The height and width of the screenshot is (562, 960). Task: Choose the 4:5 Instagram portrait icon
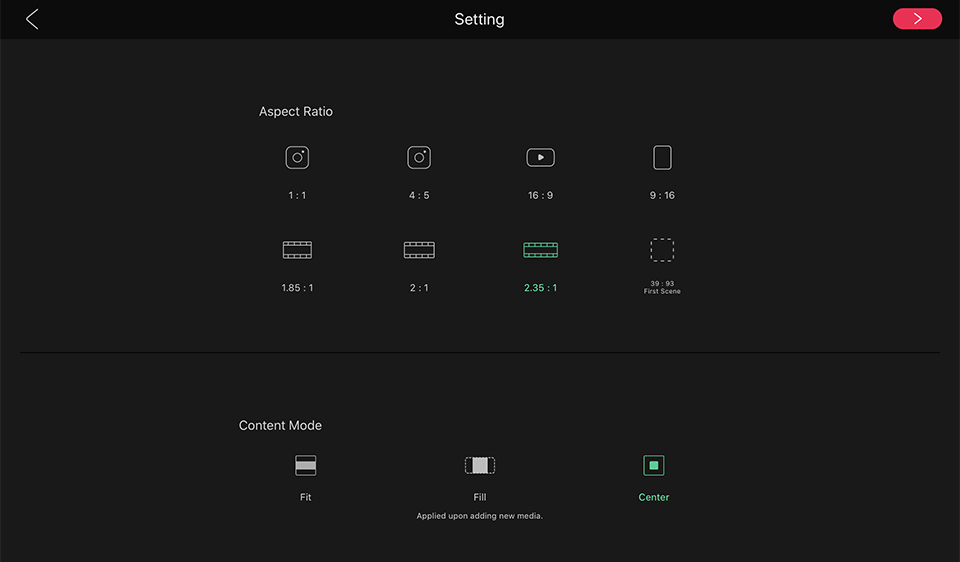pyautogui.click(x=419, y=157)
